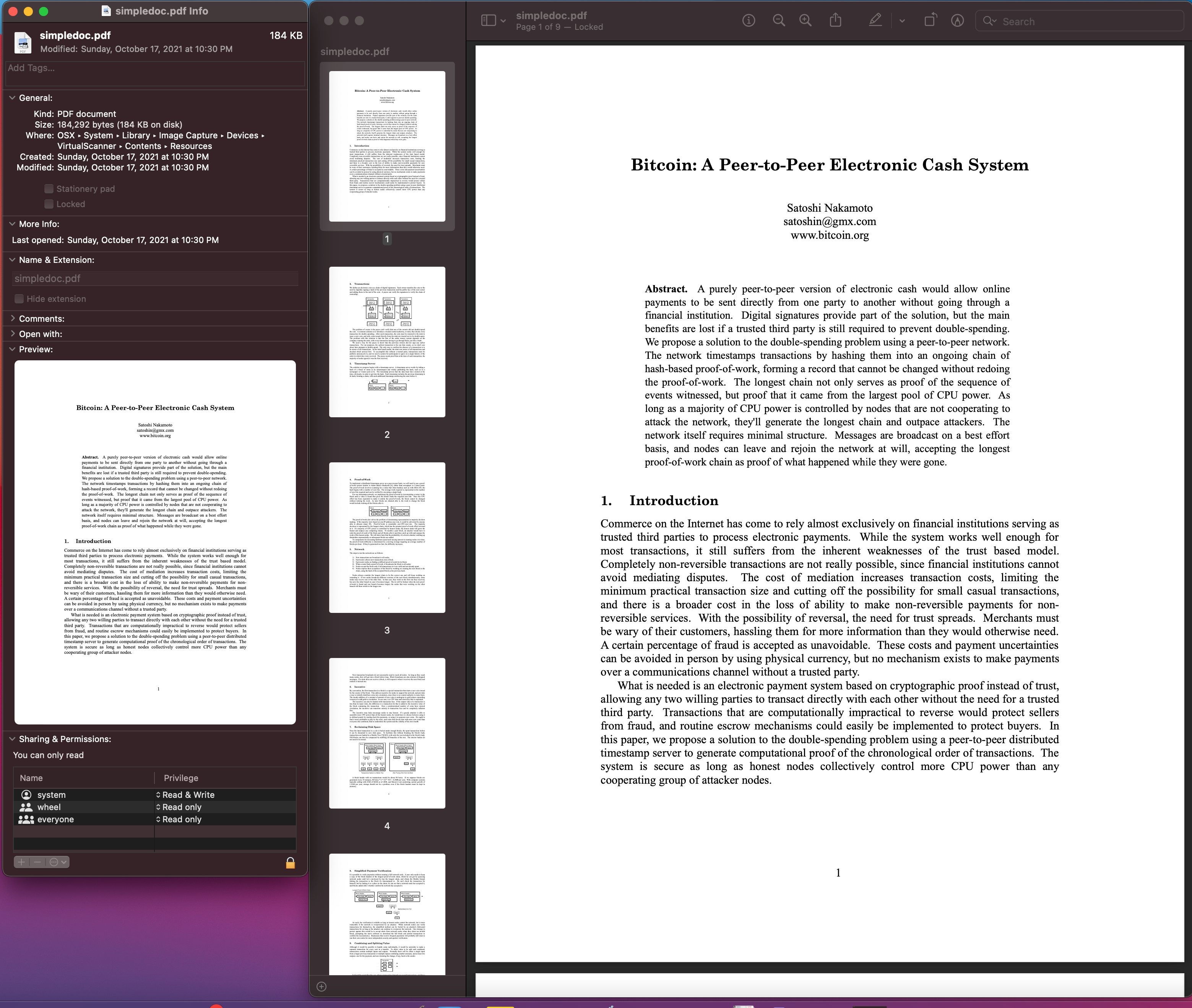Image resolution: width=1192 pixels, height=1008 pixels.
Task: Toggle the Stationery pad checkbox
Action: (49, 189)
